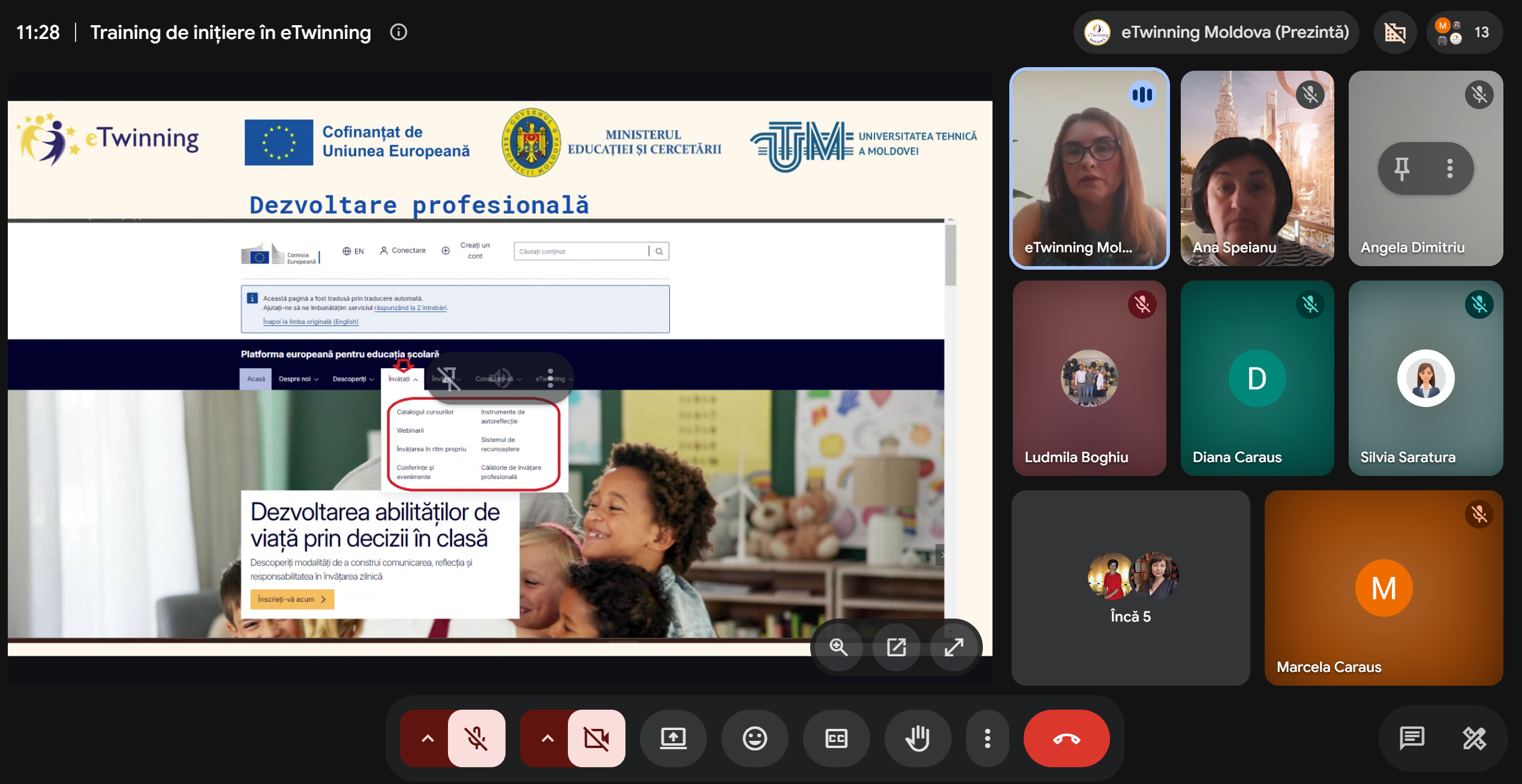Expand video settings chevron
Viewport: 1522px width, 784px height.
[x=547, y=738]
